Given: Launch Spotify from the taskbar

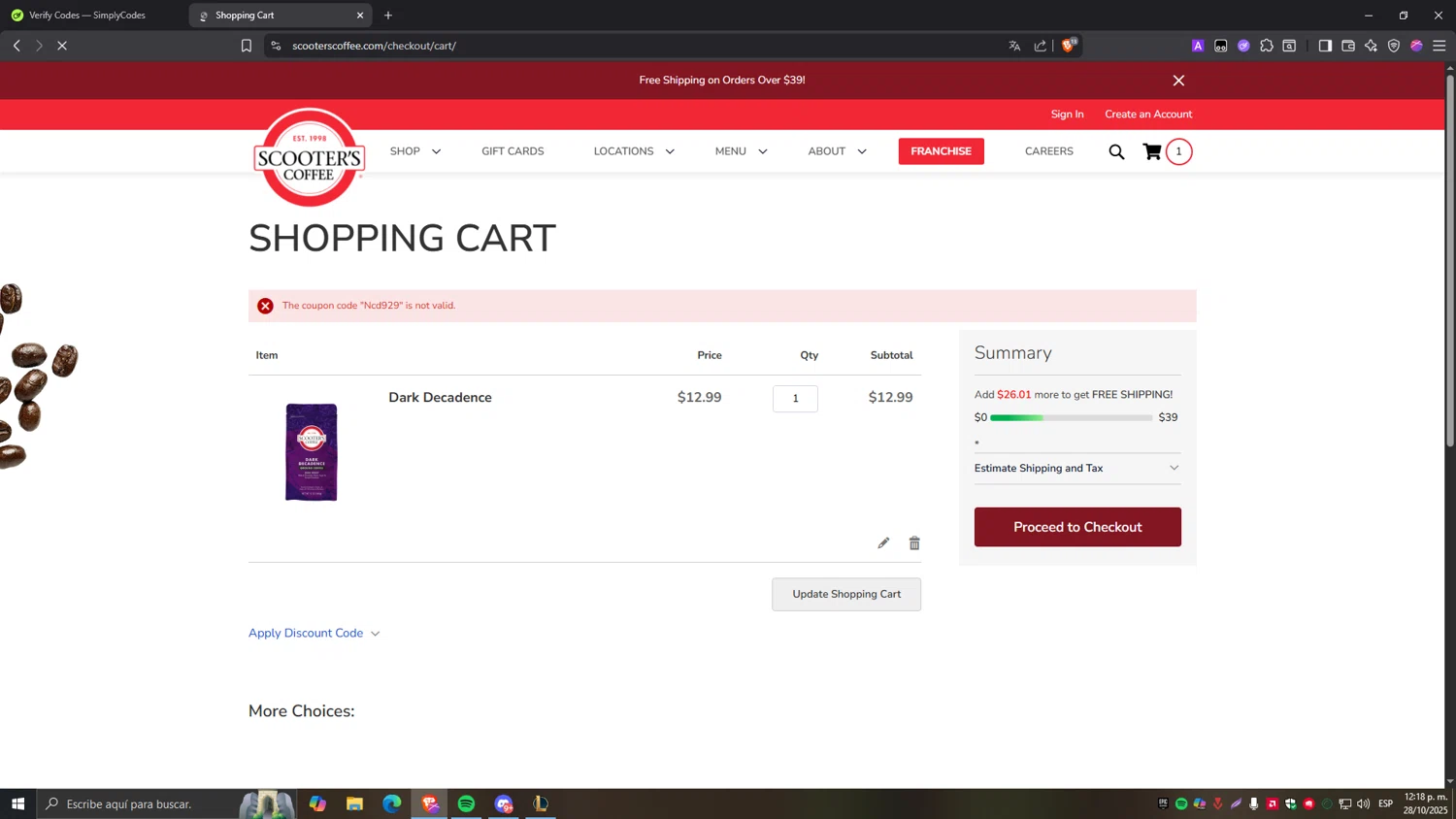Looking at the screenshot, I should [466, 803].
